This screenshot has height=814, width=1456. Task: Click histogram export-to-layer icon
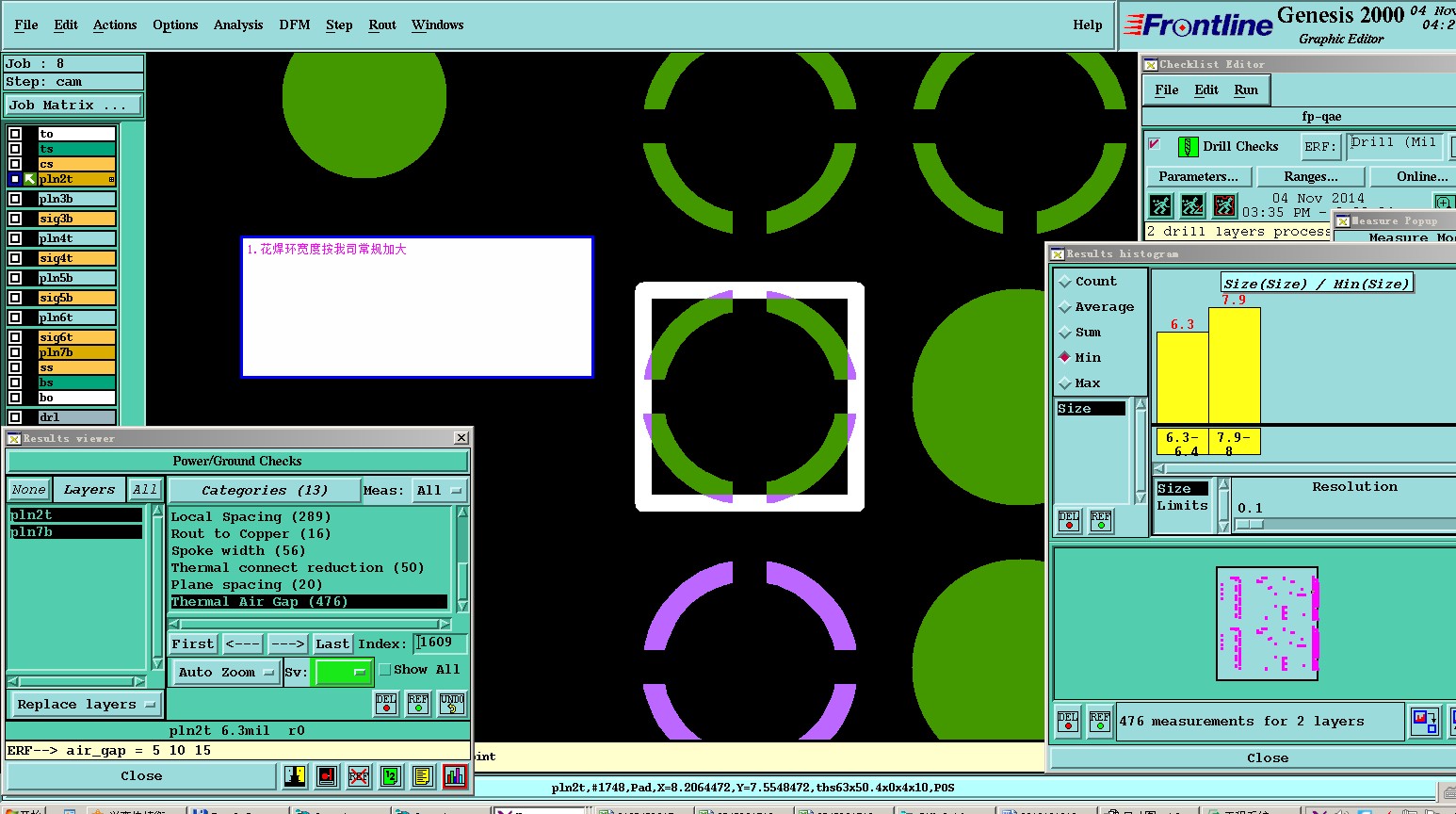point(1424,722)
